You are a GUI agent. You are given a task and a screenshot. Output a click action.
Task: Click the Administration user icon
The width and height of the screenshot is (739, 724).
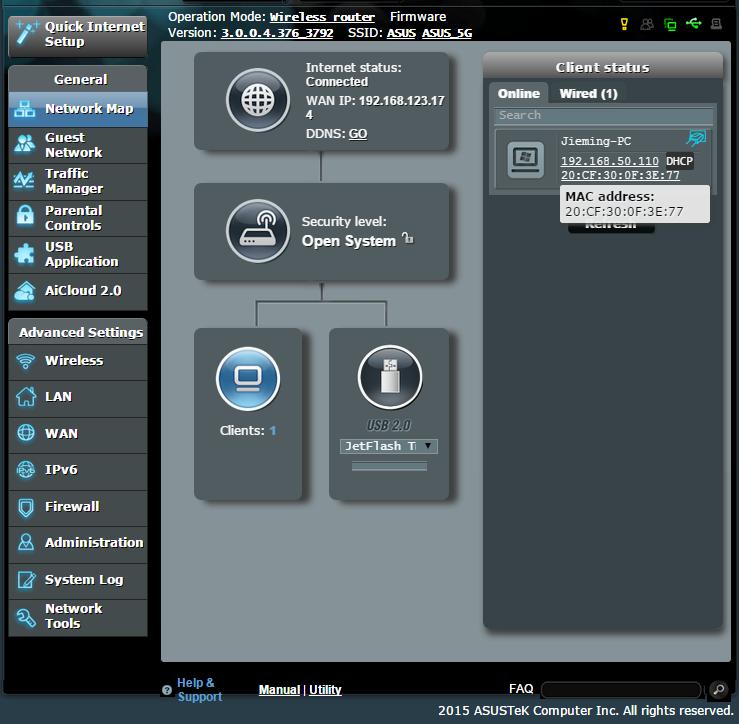pos(26,542)
